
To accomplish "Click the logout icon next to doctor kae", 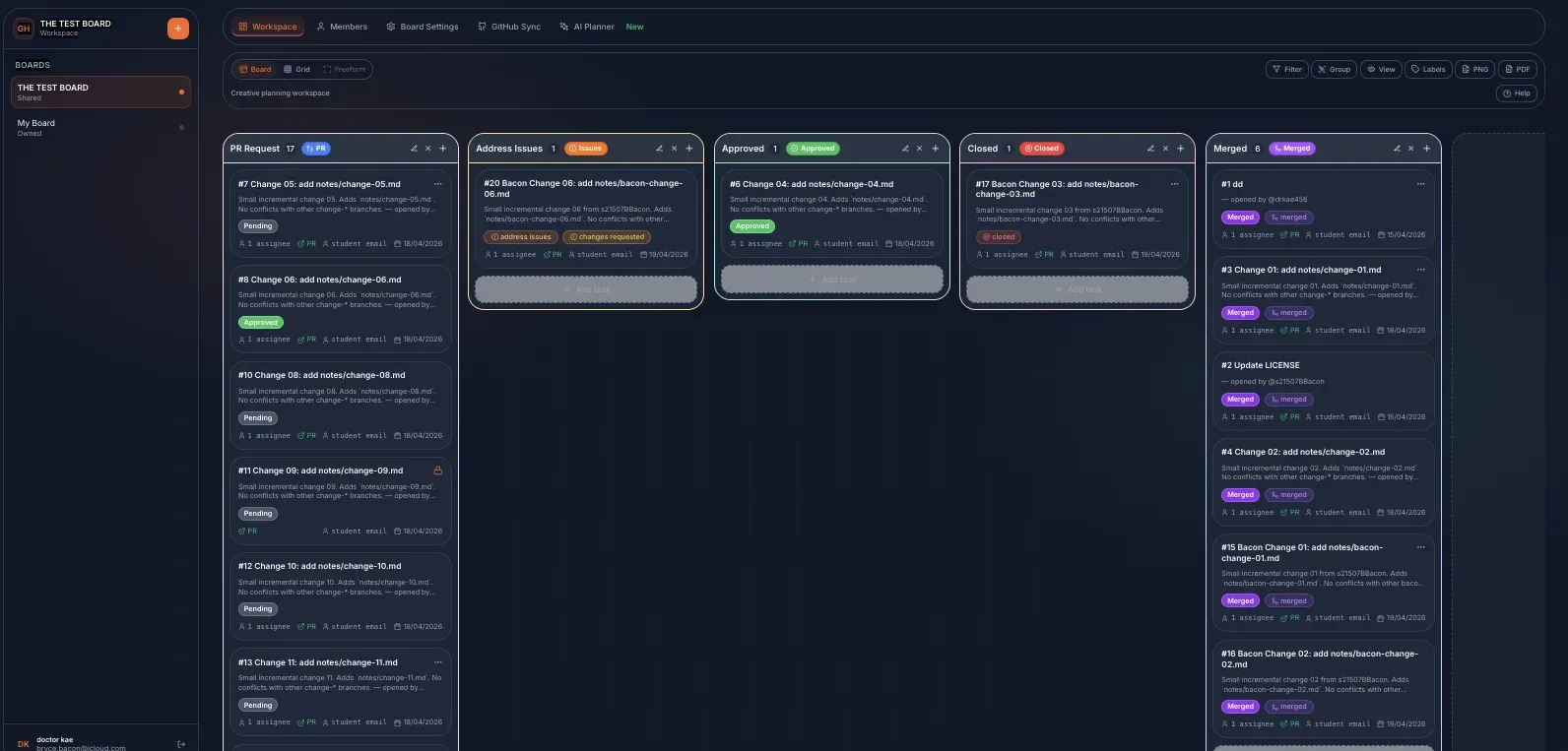I will (181, 744).
